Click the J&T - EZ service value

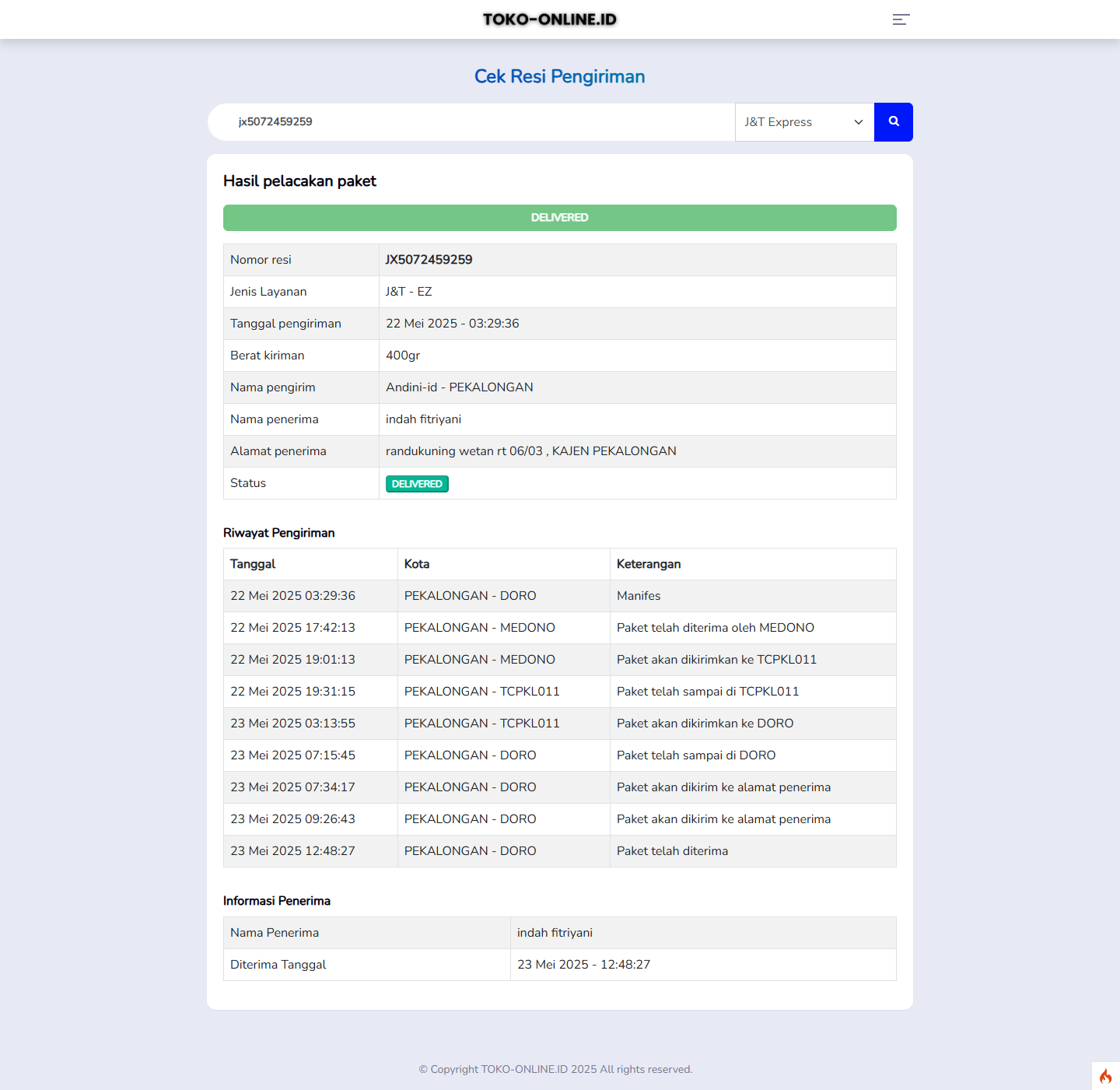(409, 292)
